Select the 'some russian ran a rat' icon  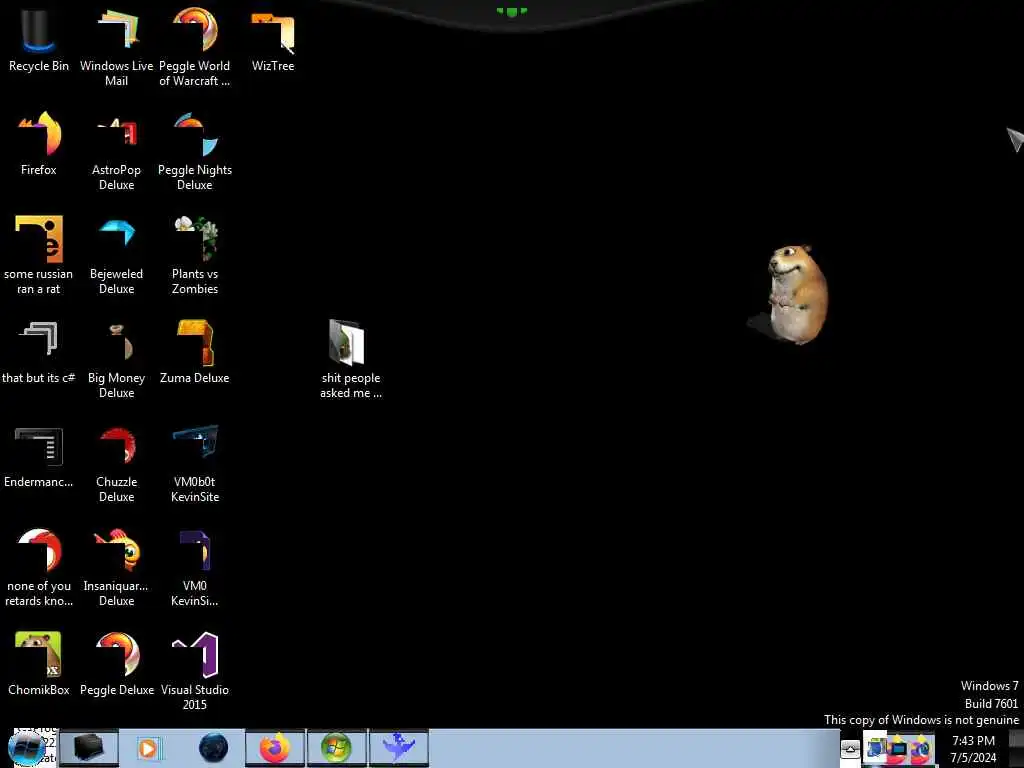(39, 255)
